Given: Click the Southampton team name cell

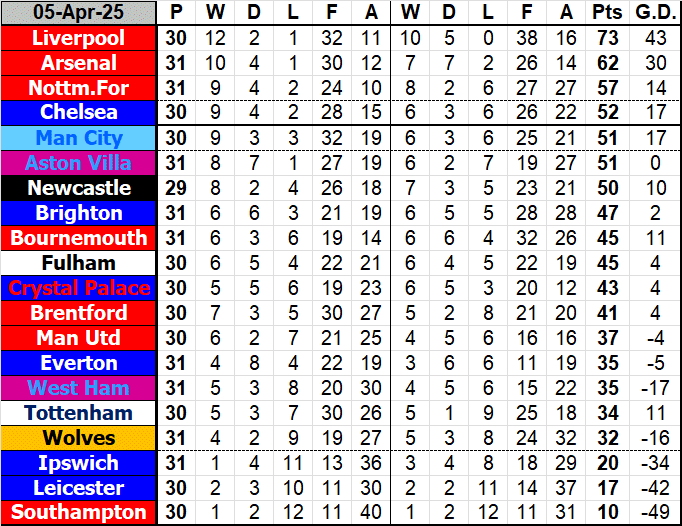Looking at the screenshot, I should pyautogui.click(x=78, y=513).
